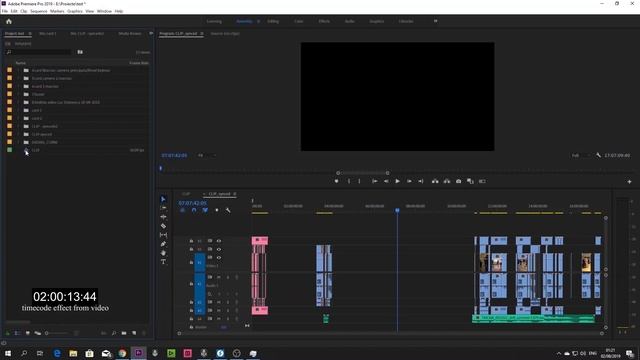Open the Sequence menu
This screenshot has height=360, width=640.
point(39,11)
